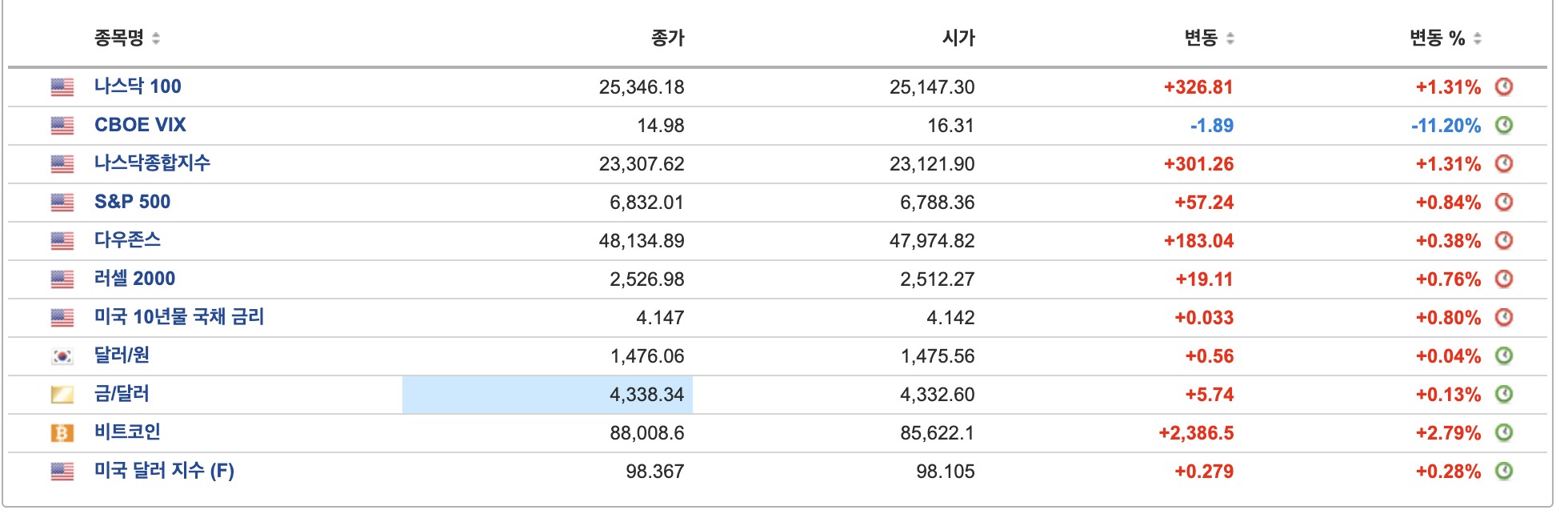
Task: Open the 나스닥종합지수 link
Action: (152, 163)
